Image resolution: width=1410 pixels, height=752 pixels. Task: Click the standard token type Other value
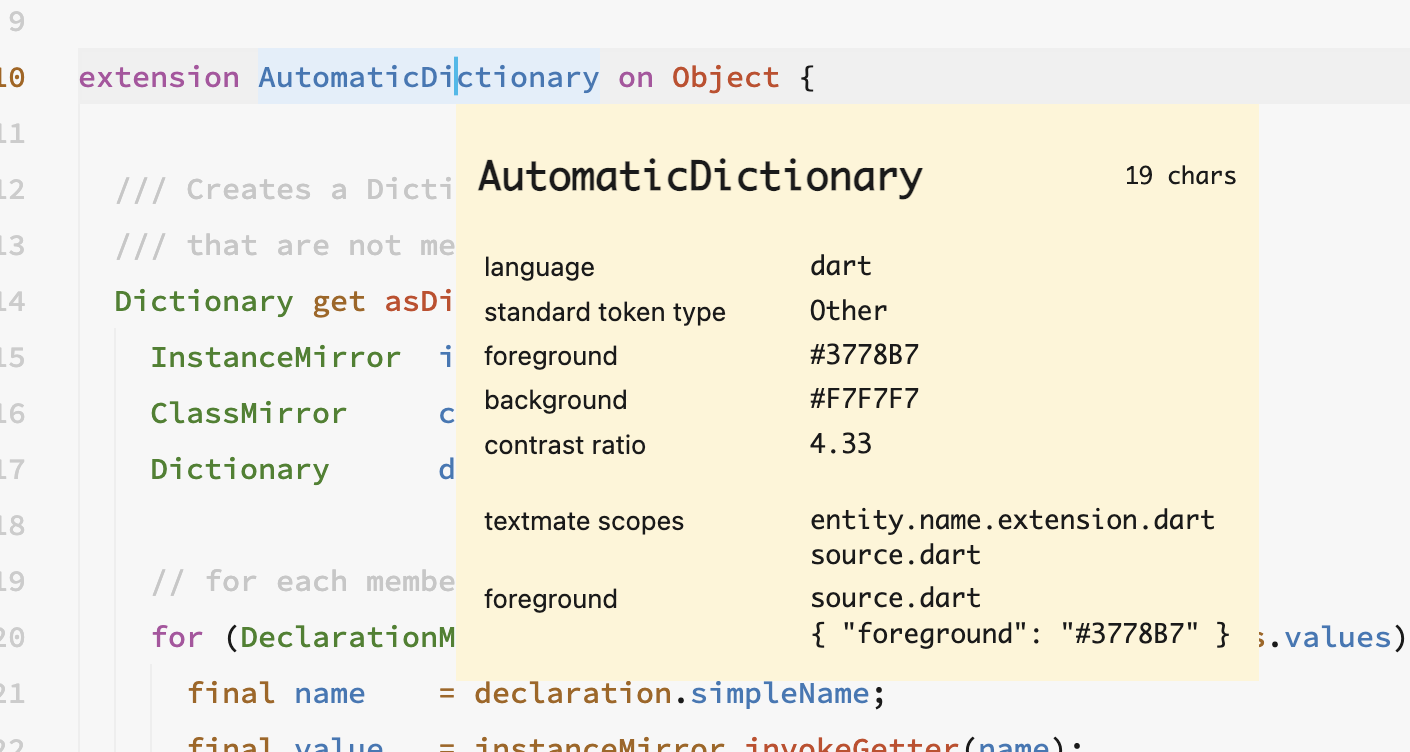tap(848, 310)
